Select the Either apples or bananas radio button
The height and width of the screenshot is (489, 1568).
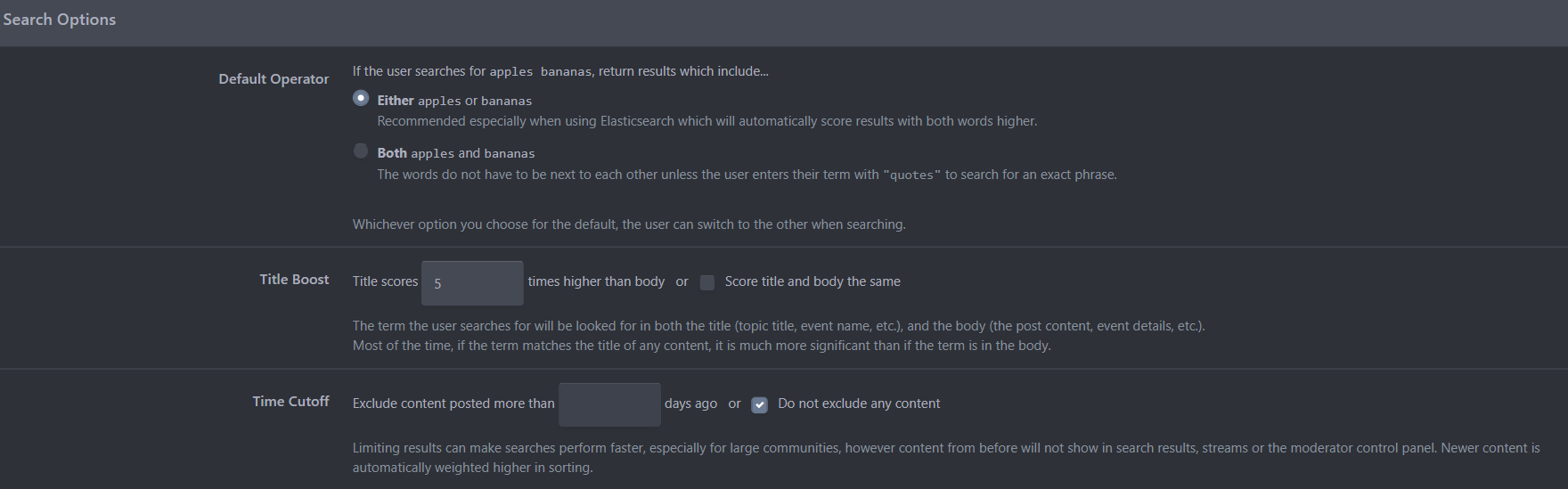point(361,98)
